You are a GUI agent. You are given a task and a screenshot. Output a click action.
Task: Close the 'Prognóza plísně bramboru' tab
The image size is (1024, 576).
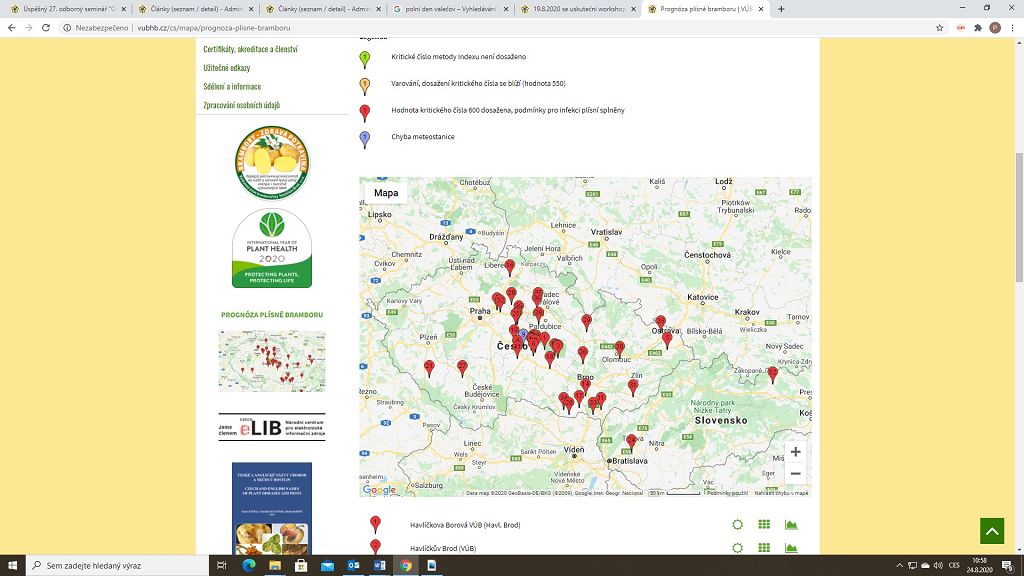click(761, 9)
